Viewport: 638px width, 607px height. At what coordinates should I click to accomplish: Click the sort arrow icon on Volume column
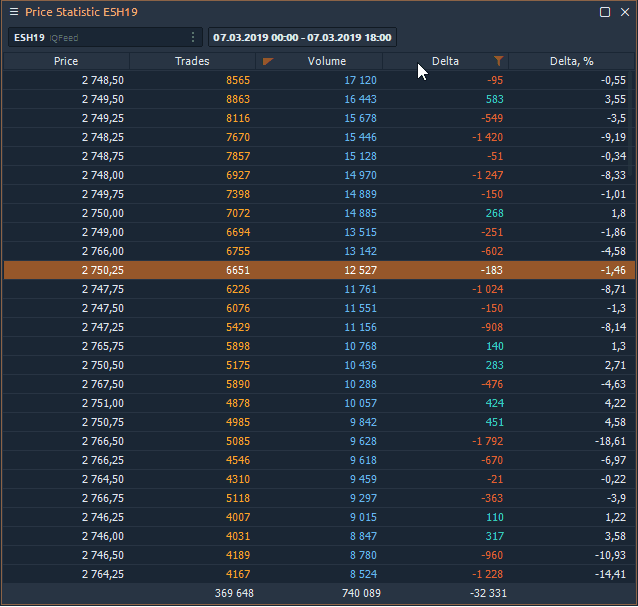tap(267, 62)
